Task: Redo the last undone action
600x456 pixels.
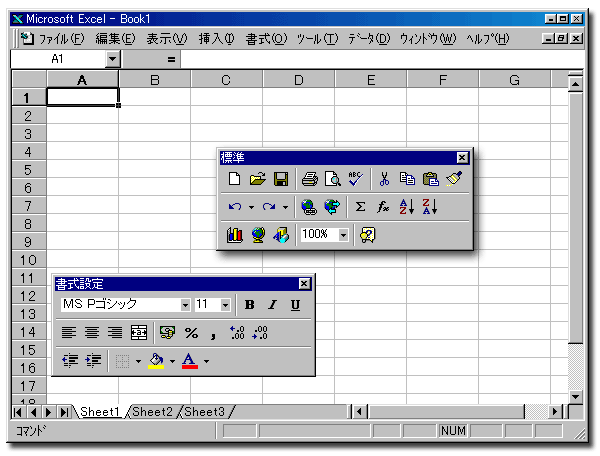Action: (x=269, y=207)
